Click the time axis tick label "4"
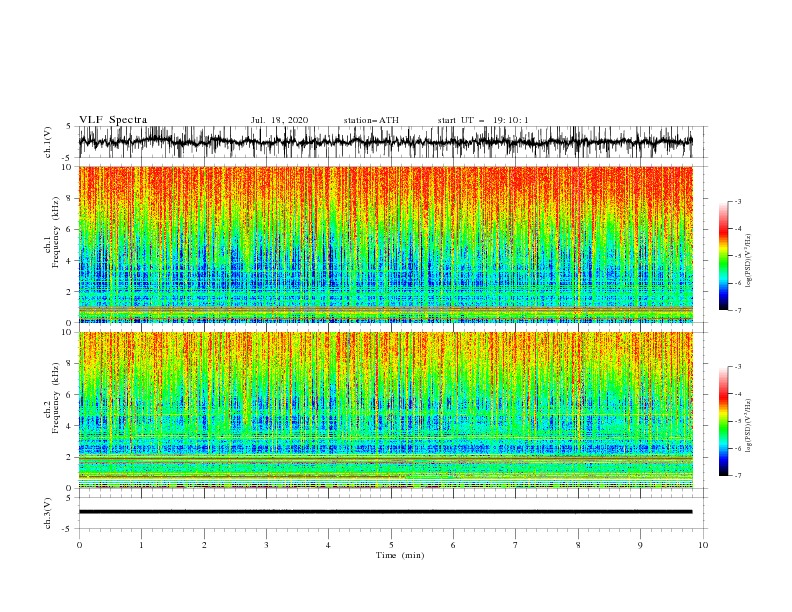The width and height of the screenshot is (792, 612). [x=328, y=545]
